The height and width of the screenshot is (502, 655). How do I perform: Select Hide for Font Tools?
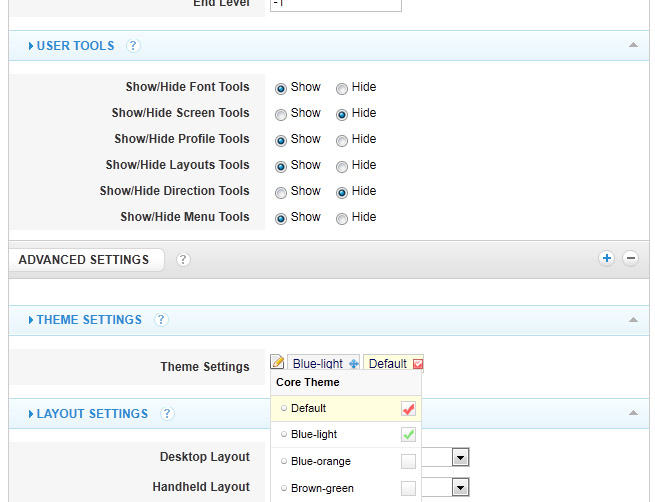click(x=342, y=89)
